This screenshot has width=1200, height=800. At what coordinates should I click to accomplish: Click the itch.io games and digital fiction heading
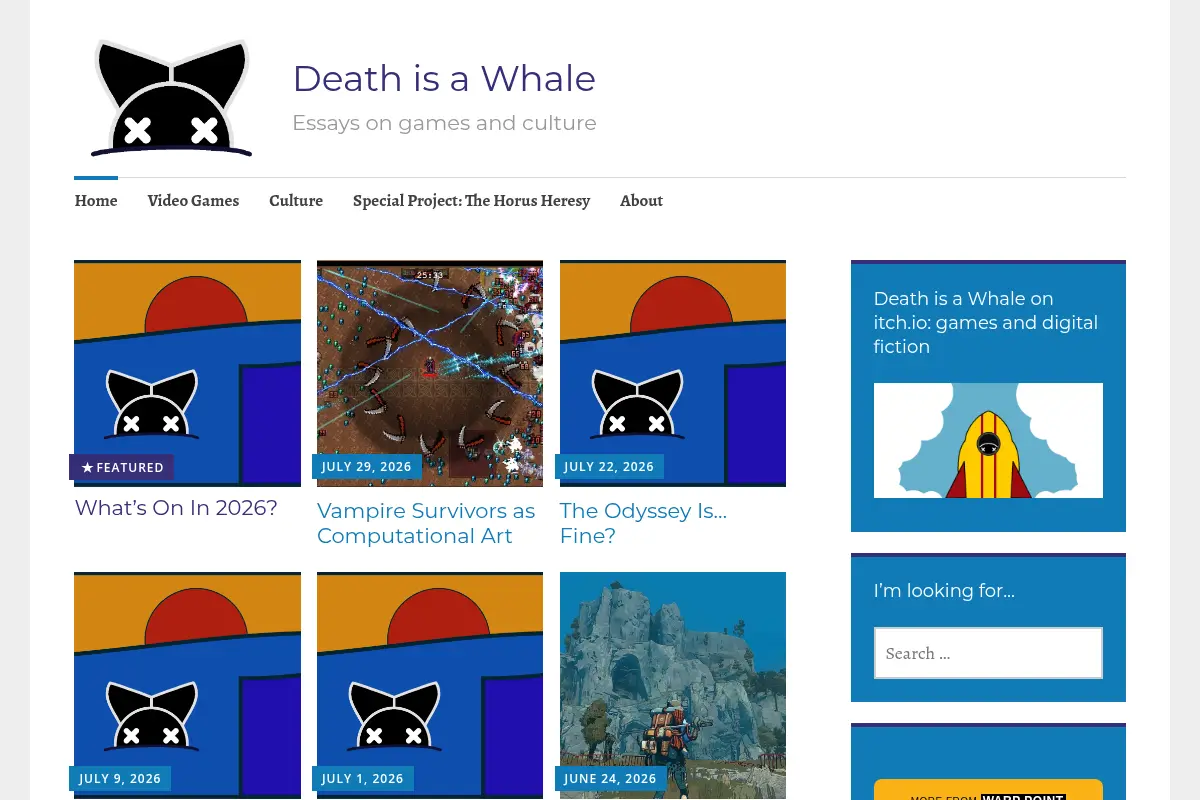[986, 322]
